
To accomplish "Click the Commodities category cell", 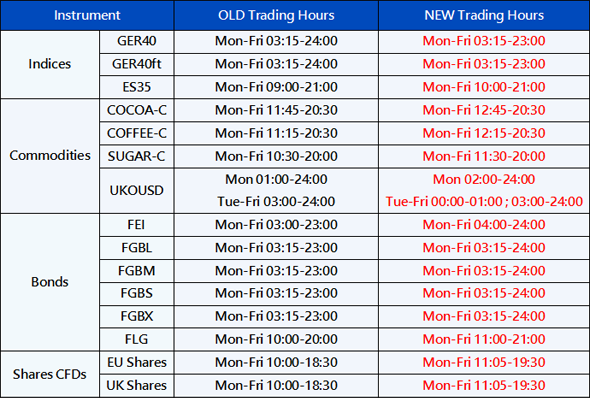I will (50, 156).
